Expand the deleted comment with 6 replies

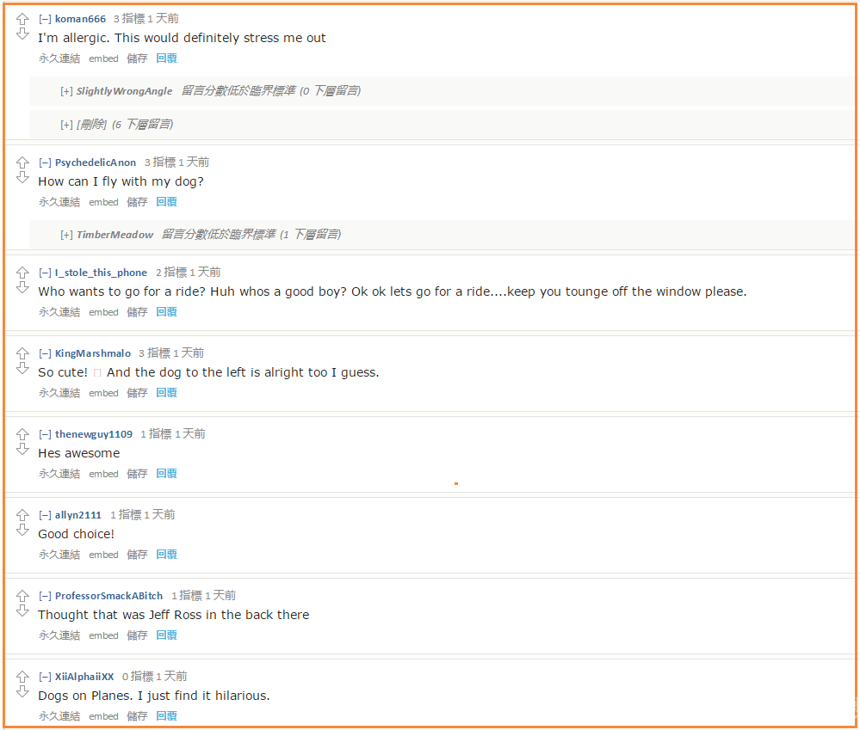(x=66, y=125)
